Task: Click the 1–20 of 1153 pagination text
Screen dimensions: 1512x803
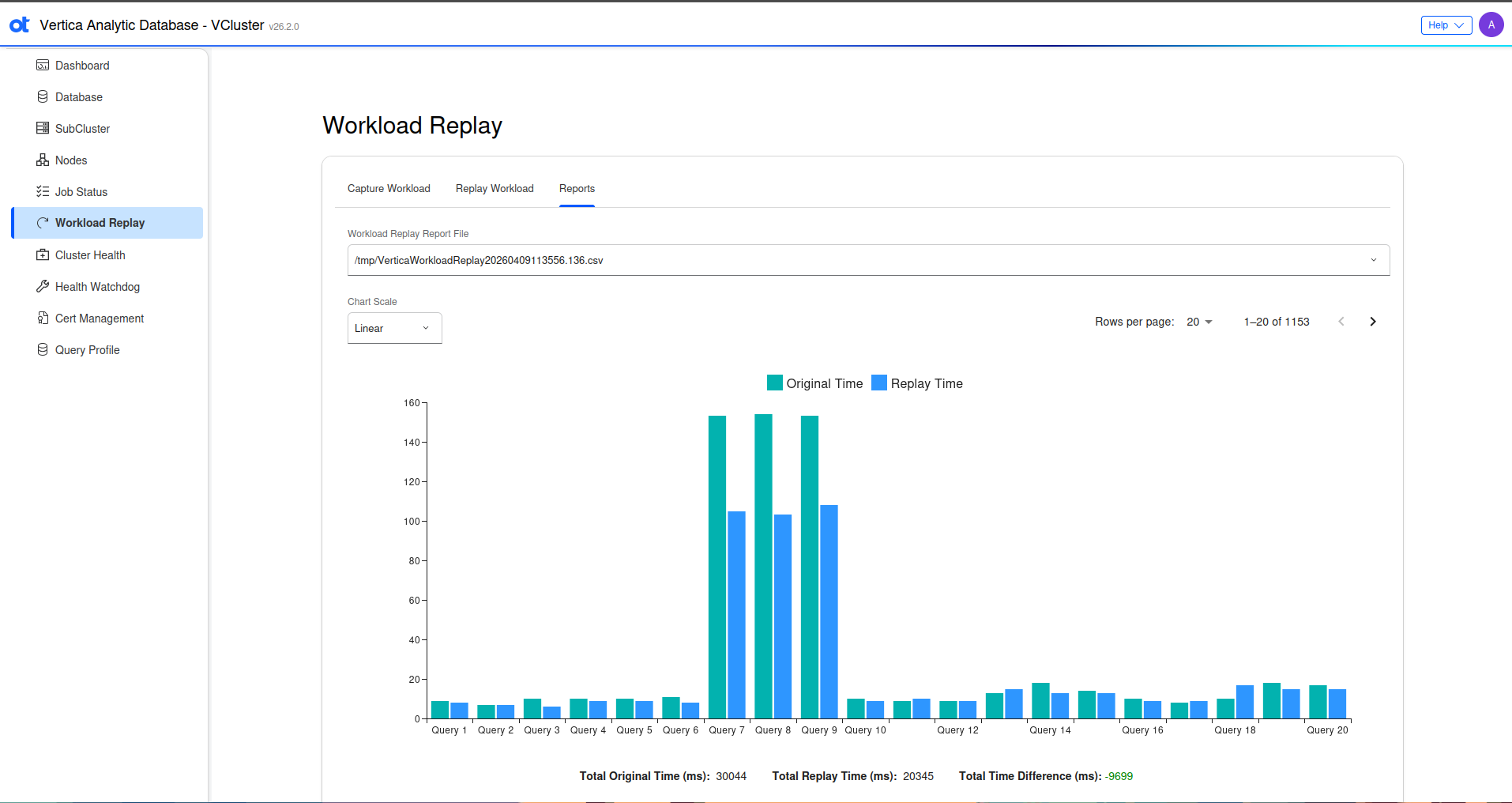Action: (1277, 322)
